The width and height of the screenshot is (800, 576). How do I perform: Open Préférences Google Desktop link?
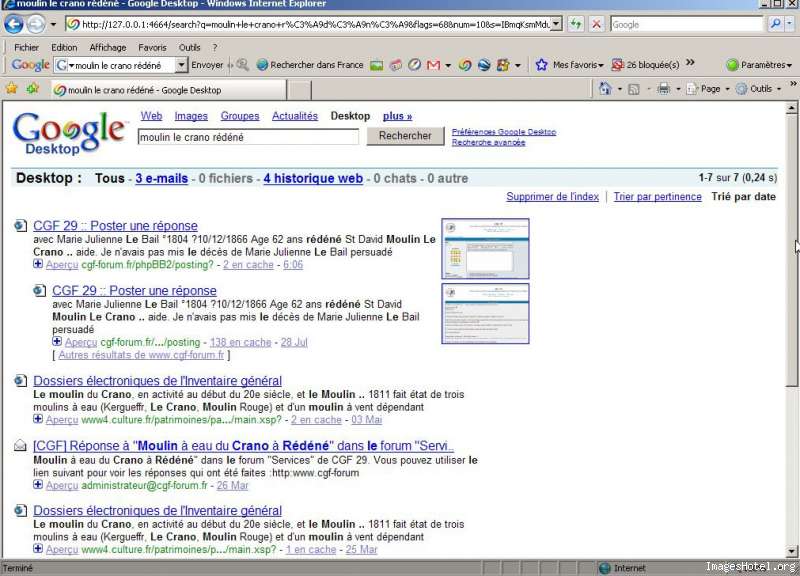pos(504,132)
